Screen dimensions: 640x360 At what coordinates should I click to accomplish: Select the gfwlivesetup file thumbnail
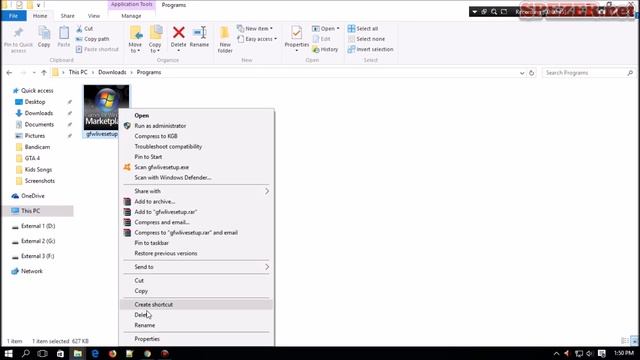(106, 107)
